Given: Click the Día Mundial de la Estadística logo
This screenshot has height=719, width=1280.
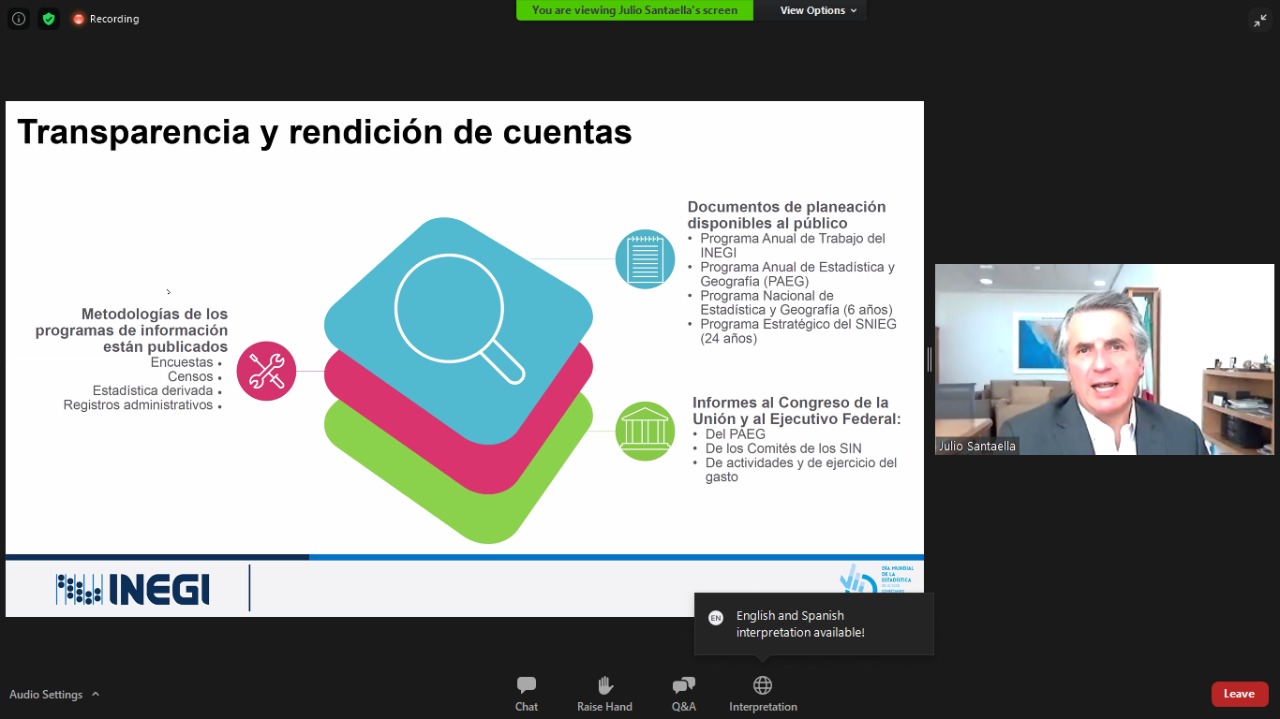Looking at the screenshot, I should tap(876, 578).
